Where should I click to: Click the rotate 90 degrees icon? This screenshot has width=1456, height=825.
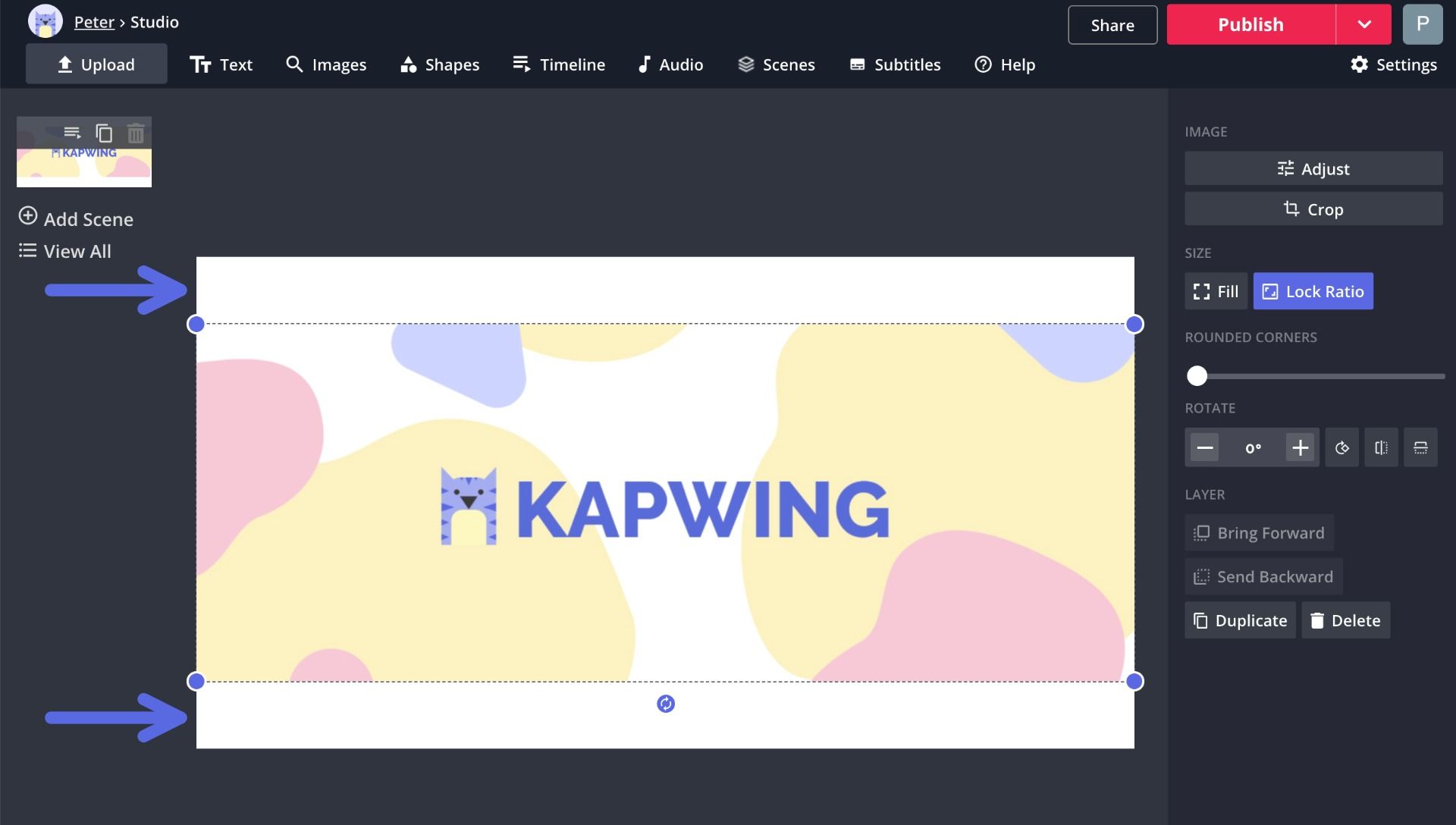[1341, 447]
